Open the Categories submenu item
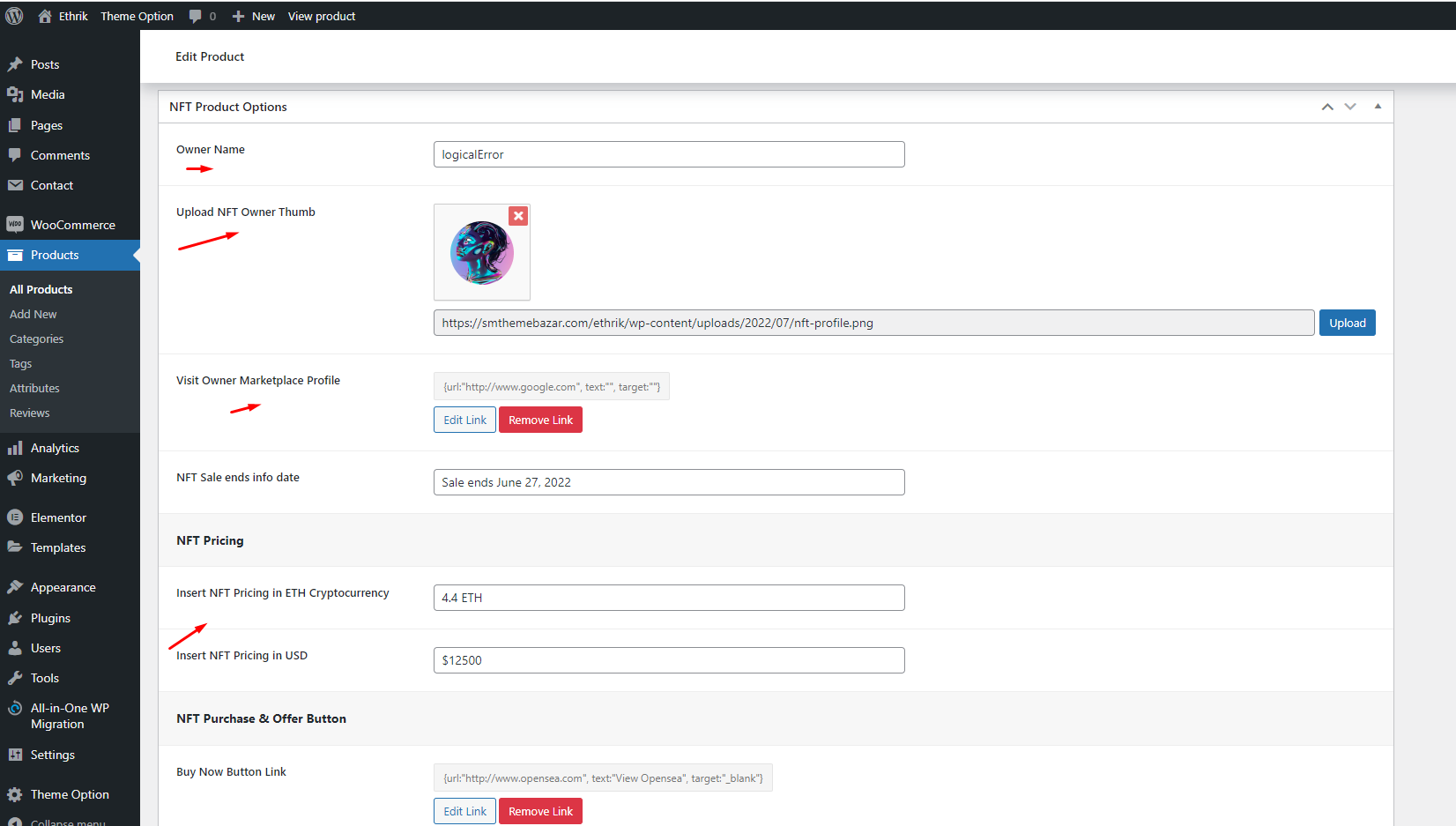Image resolution: width=1456 pixels, height=826 pixels. [x=36, y=339]
